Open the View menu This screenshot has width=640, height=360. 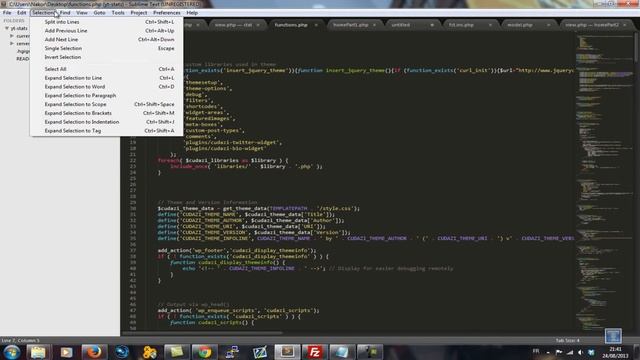click(82, 13)
